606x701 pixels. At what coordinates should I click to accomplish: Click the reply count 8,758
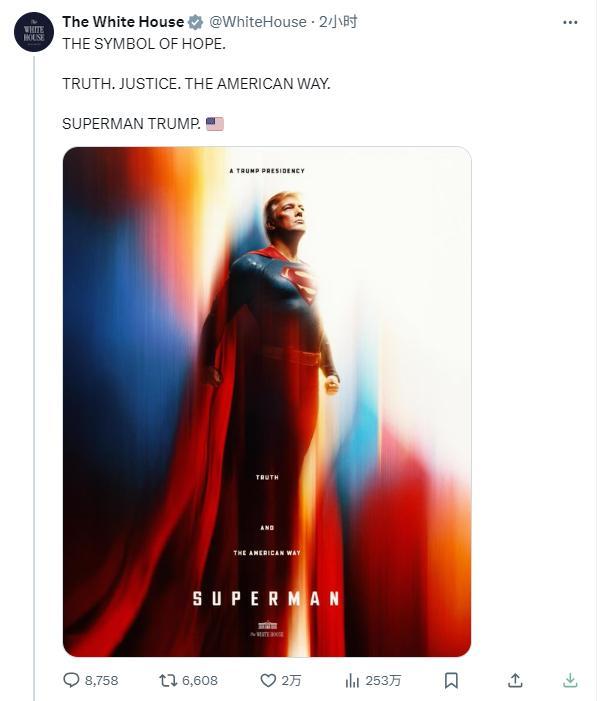[101, 680]
